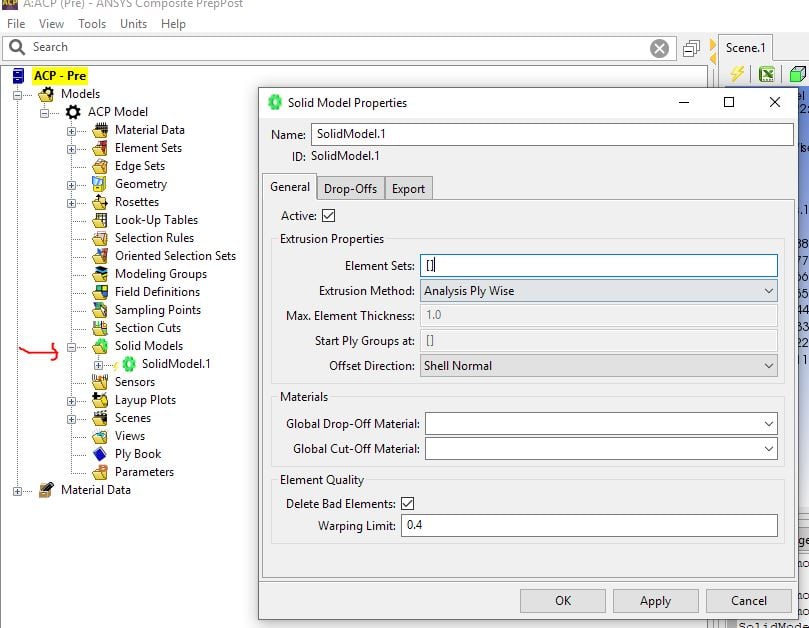809x628 pixels.
Task: Click the Rosettes icon
Action: [100, 202]
